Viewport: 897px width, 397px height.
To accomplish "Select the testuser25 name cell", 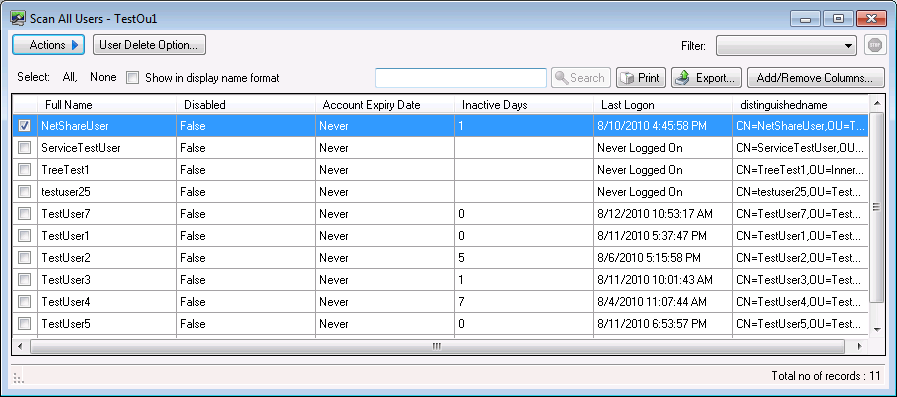I will pyautogui.click(x=107, y=192).
